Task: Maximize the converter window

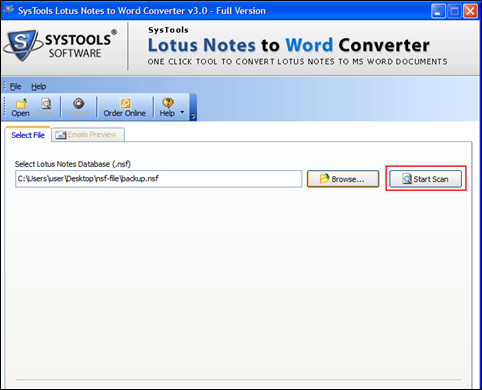Action: pos(454,11)
